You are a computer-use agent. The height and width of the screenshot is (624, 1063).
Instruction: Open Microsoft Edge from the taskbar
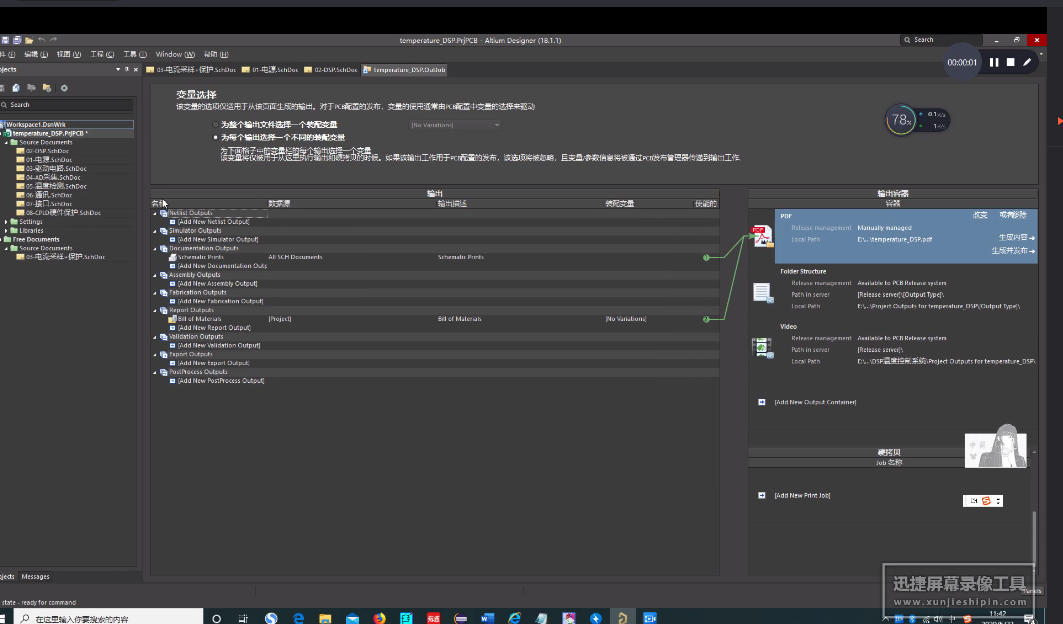pyautogui.click(x=298, y=618)
